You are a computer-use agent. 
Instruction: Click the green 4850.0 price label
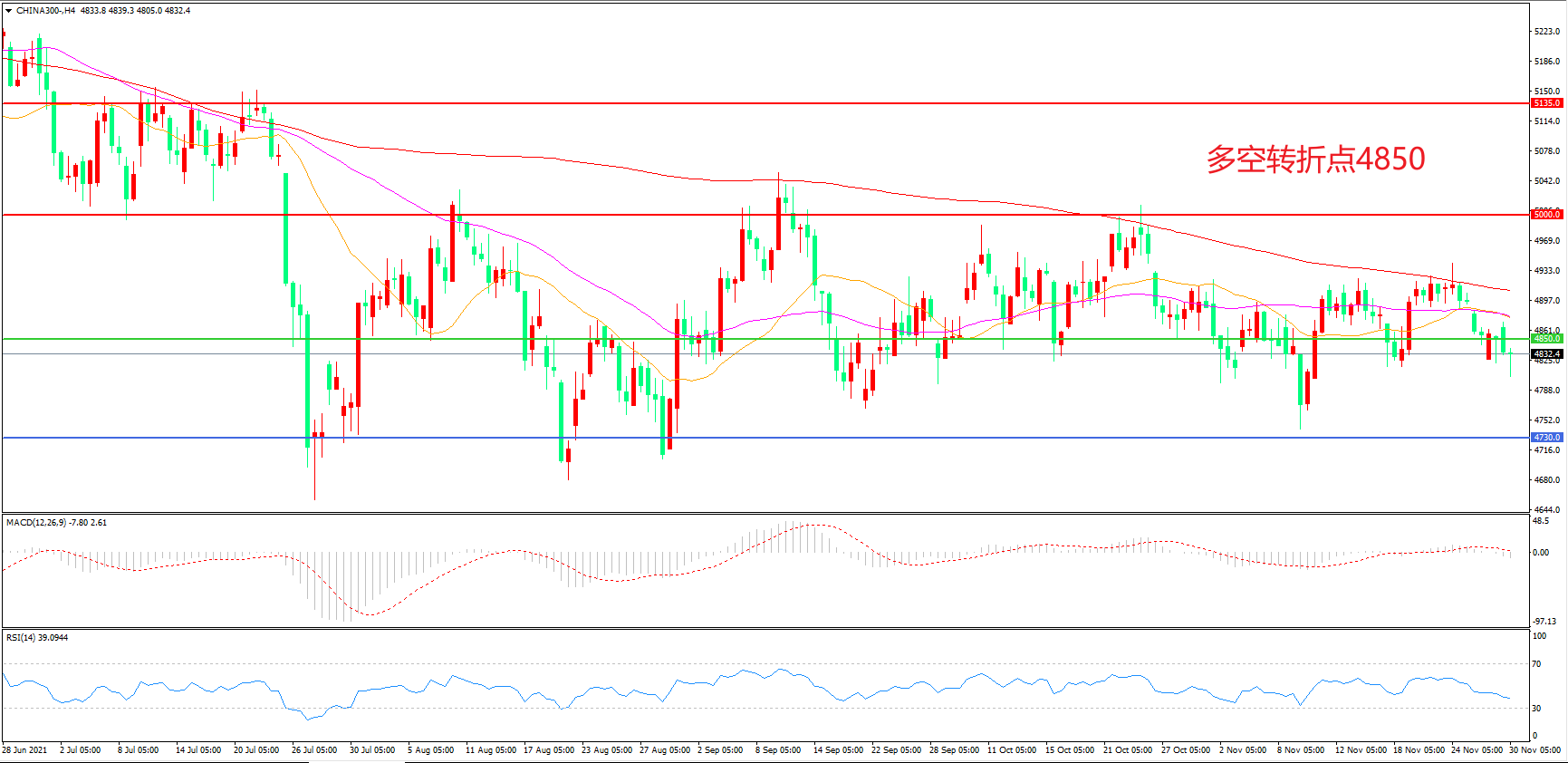pyautogui.click(x=1546, y=339)
